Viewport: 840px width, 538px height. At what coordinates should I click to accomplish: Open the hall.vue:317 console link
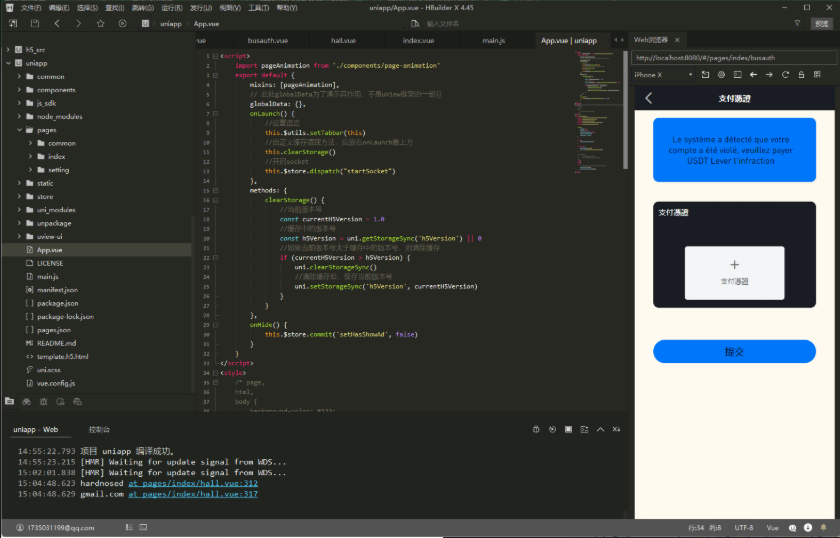193,494
